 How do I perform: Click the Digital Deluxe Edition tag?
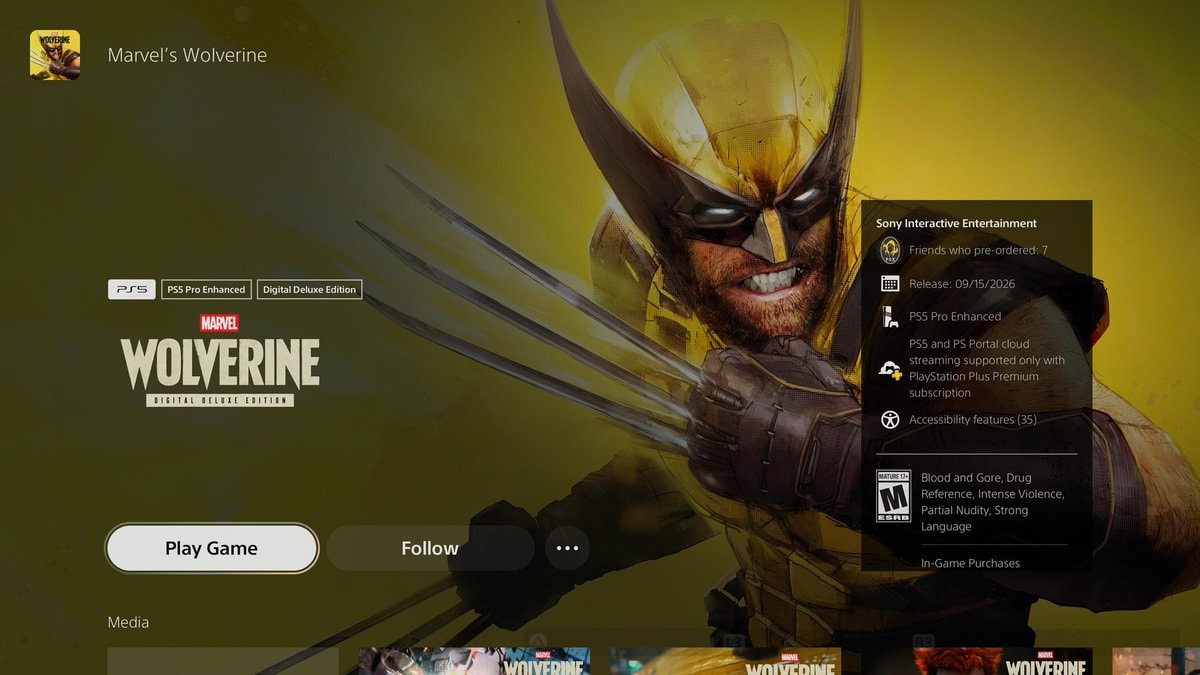pos(309,290)
